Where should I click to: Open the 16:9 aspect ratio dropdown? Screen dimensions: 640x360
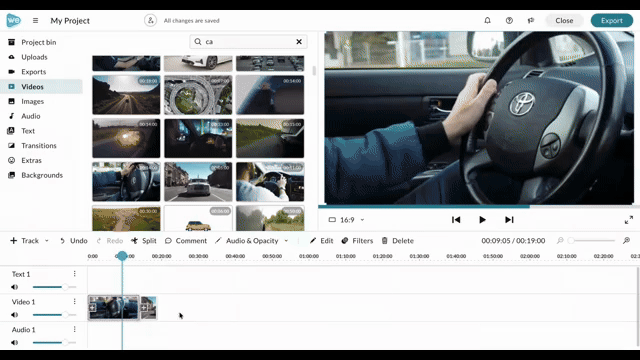[x=347, y=220]
